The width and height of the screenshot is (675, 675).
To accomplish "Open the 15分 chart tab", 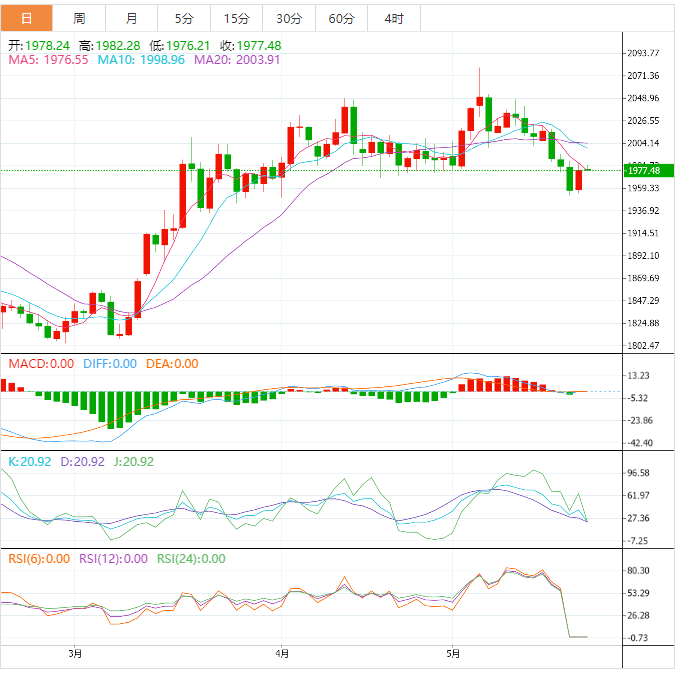I will point(236,18).
